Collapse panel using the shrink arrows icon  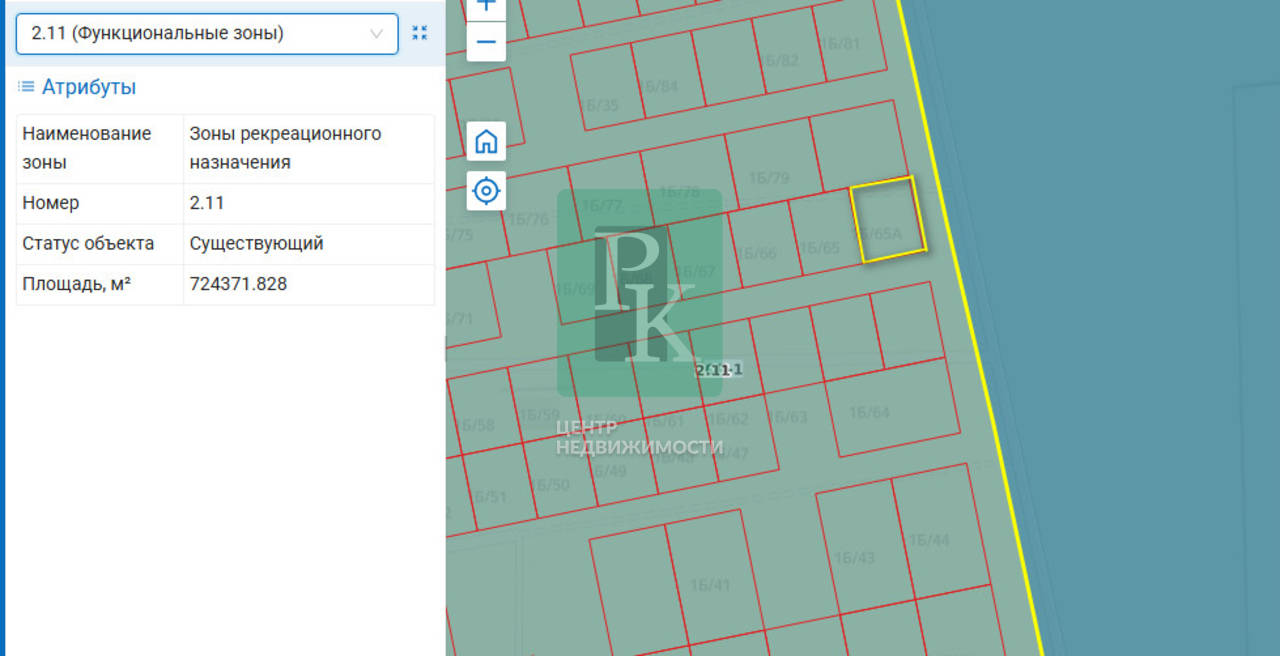coord(420,33)
